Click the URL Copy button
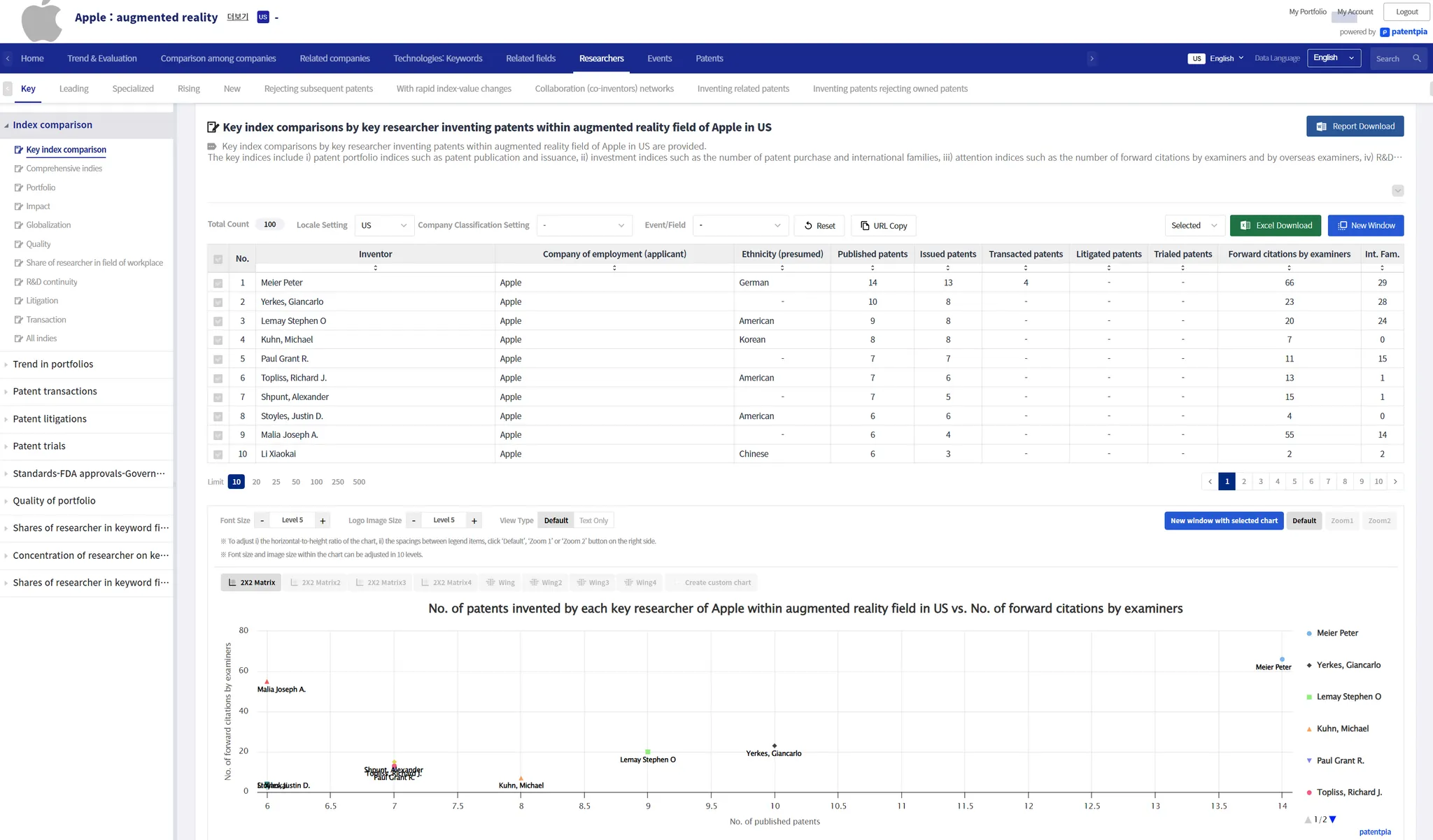Viewport: 1433px width, 840px height. point(883,226)
